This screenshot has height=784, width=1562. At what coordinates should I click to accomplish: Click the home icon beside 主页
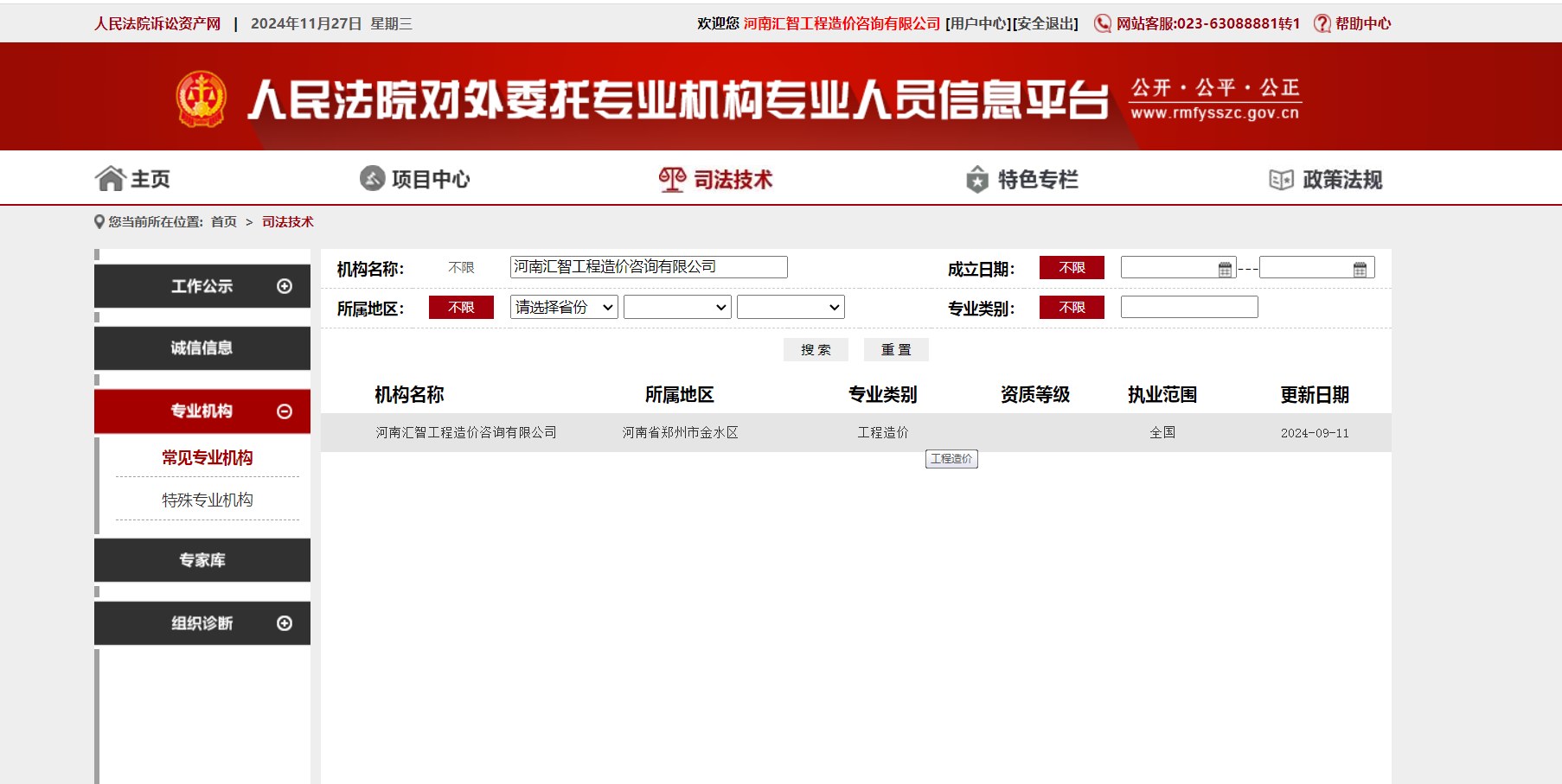pos(111,179)
